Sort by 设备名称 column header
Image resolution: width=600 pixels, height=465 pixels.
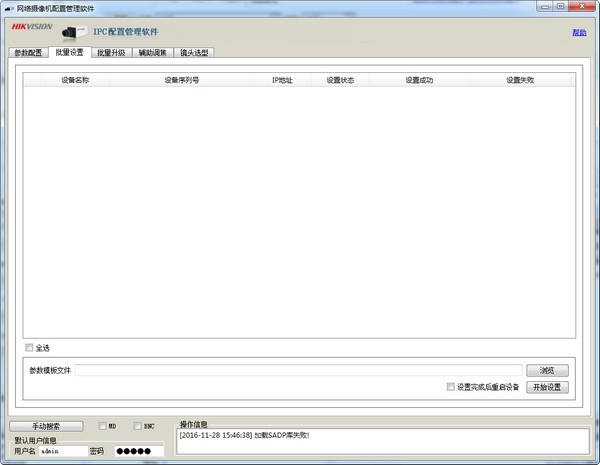(75, 80)
